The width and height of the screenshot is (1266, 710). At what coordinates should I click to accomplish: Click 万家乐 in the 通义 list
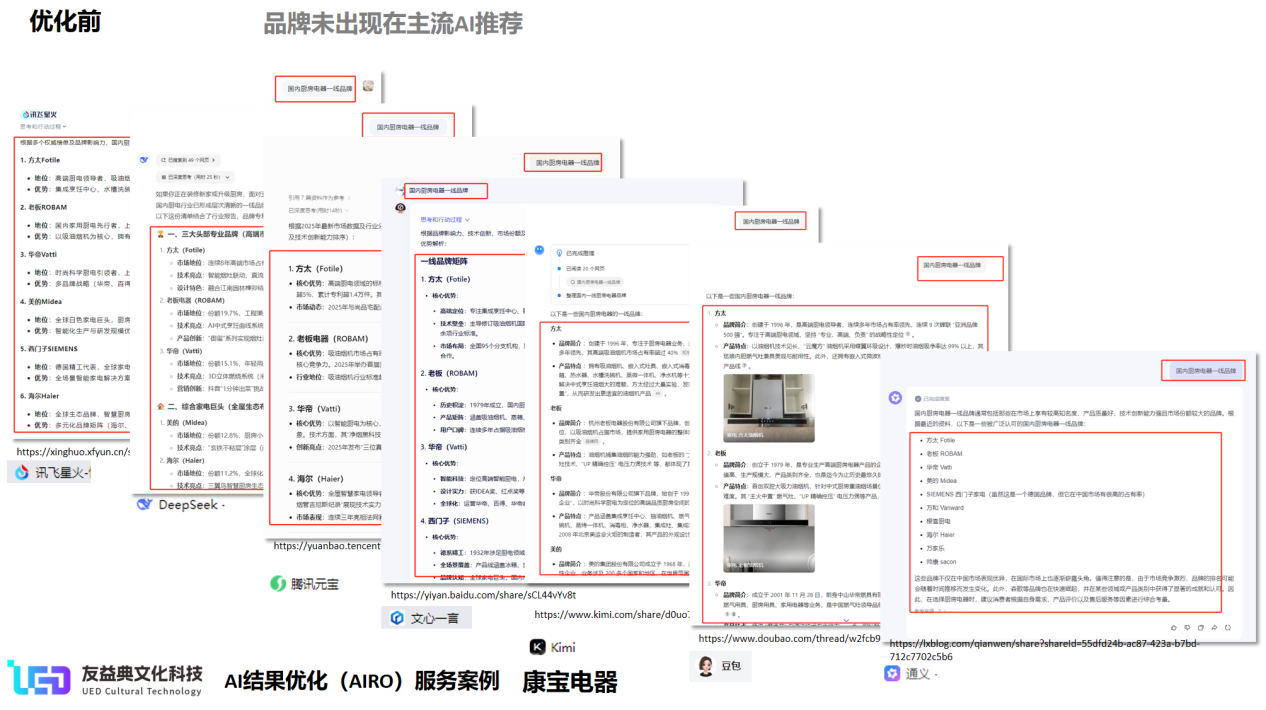(x=936, y=548)
